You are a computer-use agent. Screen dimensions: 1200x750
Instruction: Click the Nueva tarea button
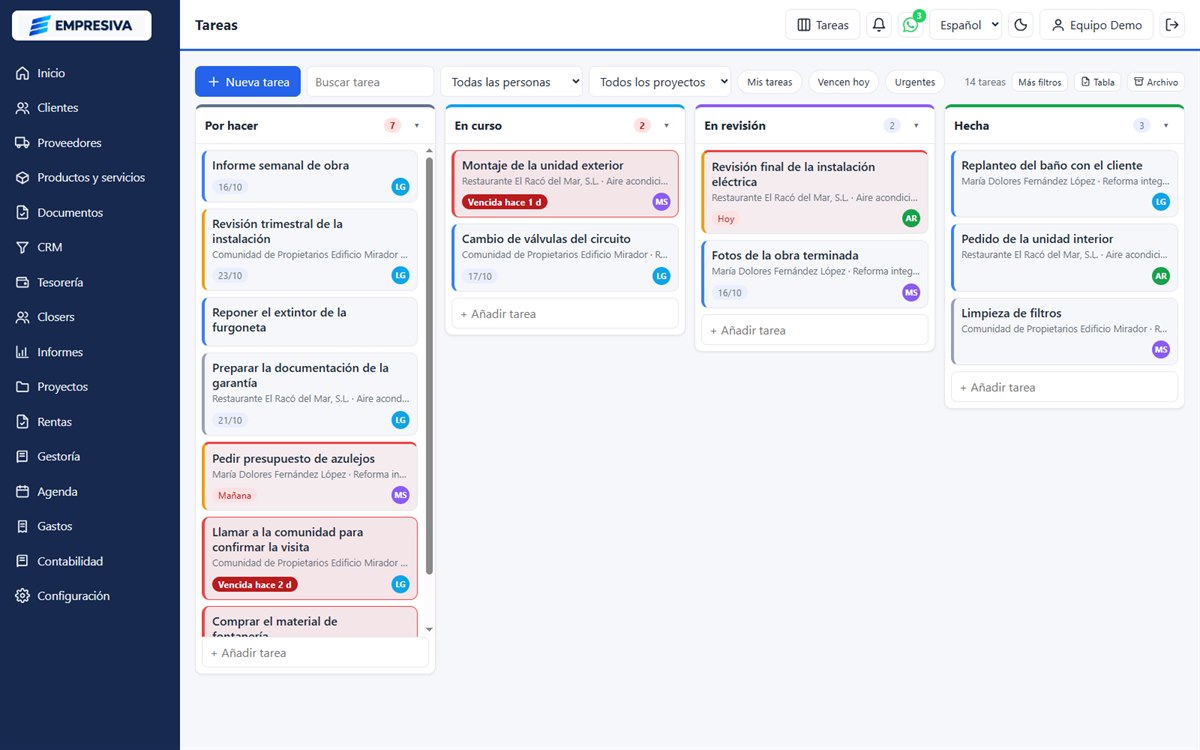coord(248,82)
